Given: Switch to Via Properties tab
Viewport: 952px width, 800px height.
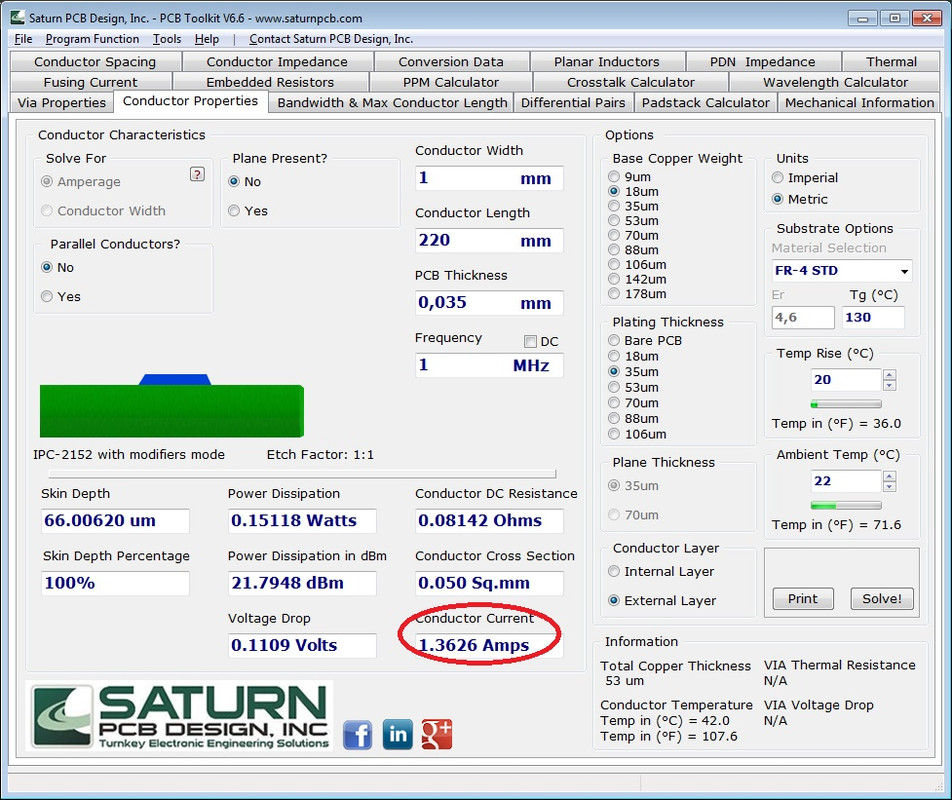Looking at the screenshot, I should point(62,103).
